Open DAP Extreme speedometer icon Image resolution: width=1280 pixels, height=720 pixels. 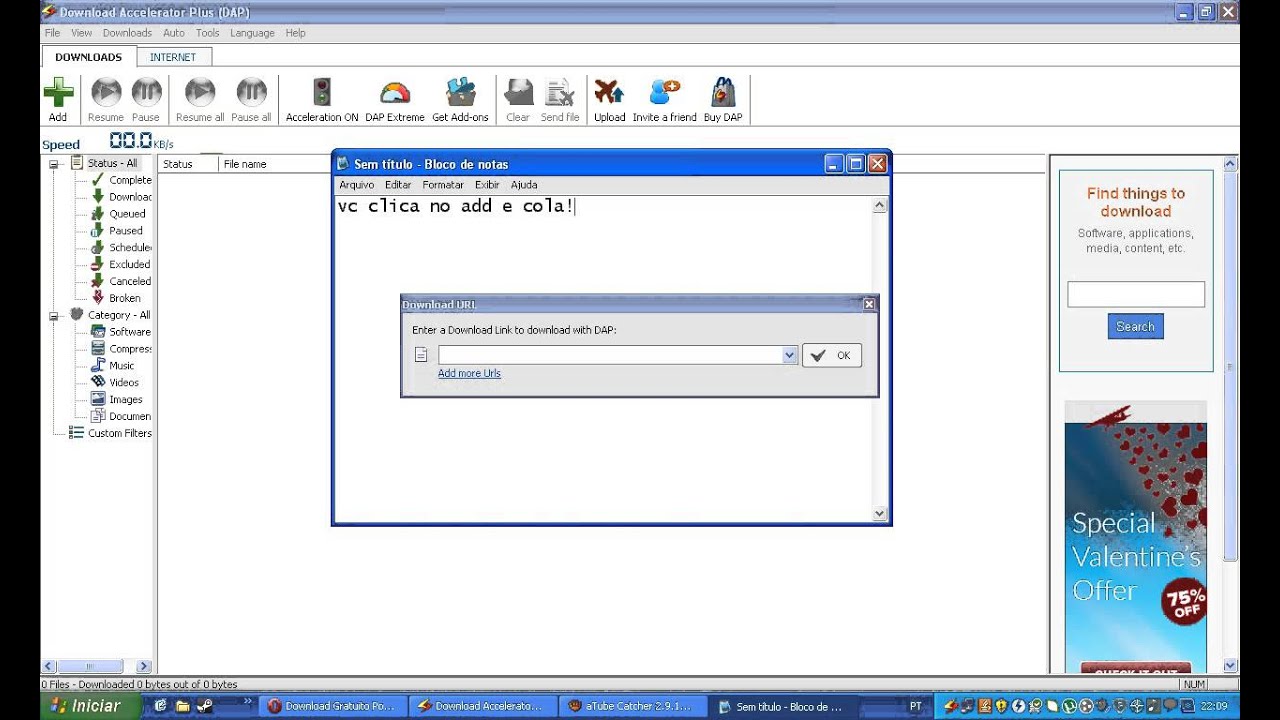[395, 94]
